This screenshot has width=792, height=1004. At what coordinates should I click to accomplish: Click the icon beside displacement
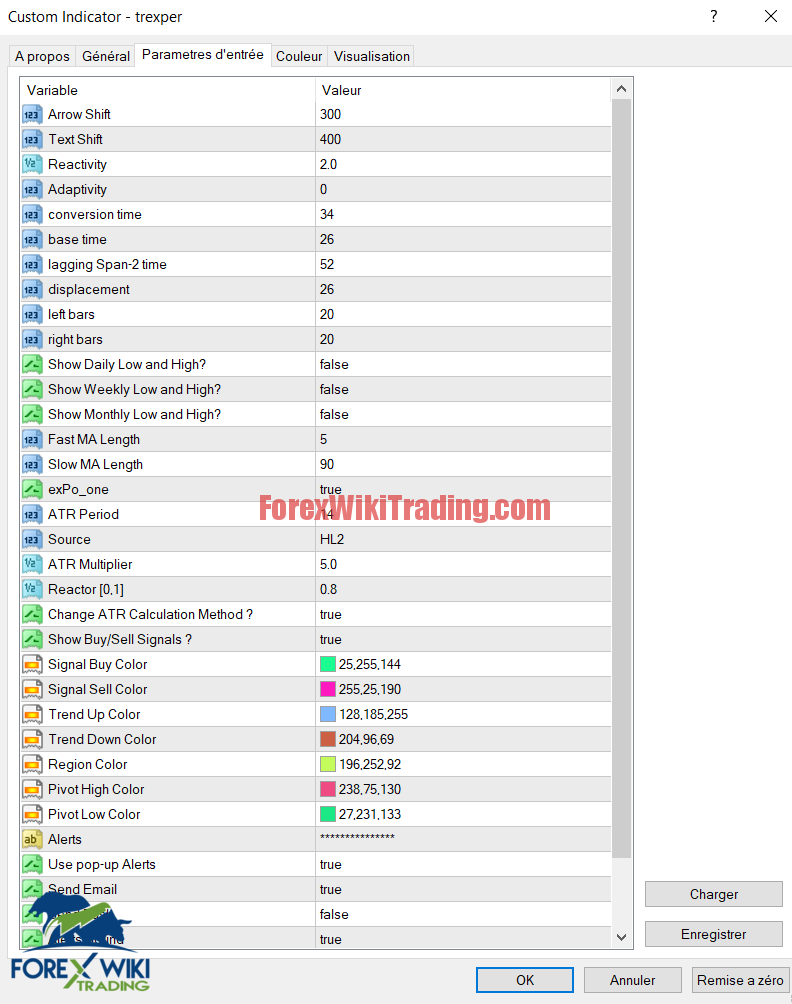point(32,289)
